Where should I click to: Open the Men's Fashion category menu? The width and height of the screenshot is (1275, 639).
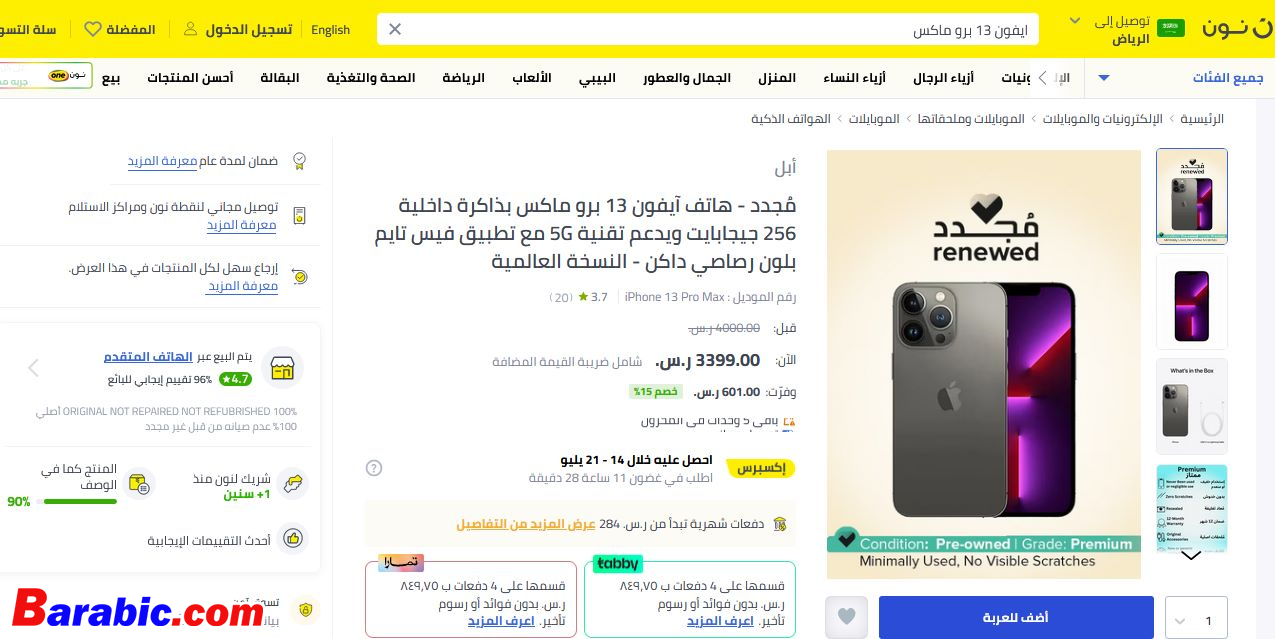click(x=943, y=77)
